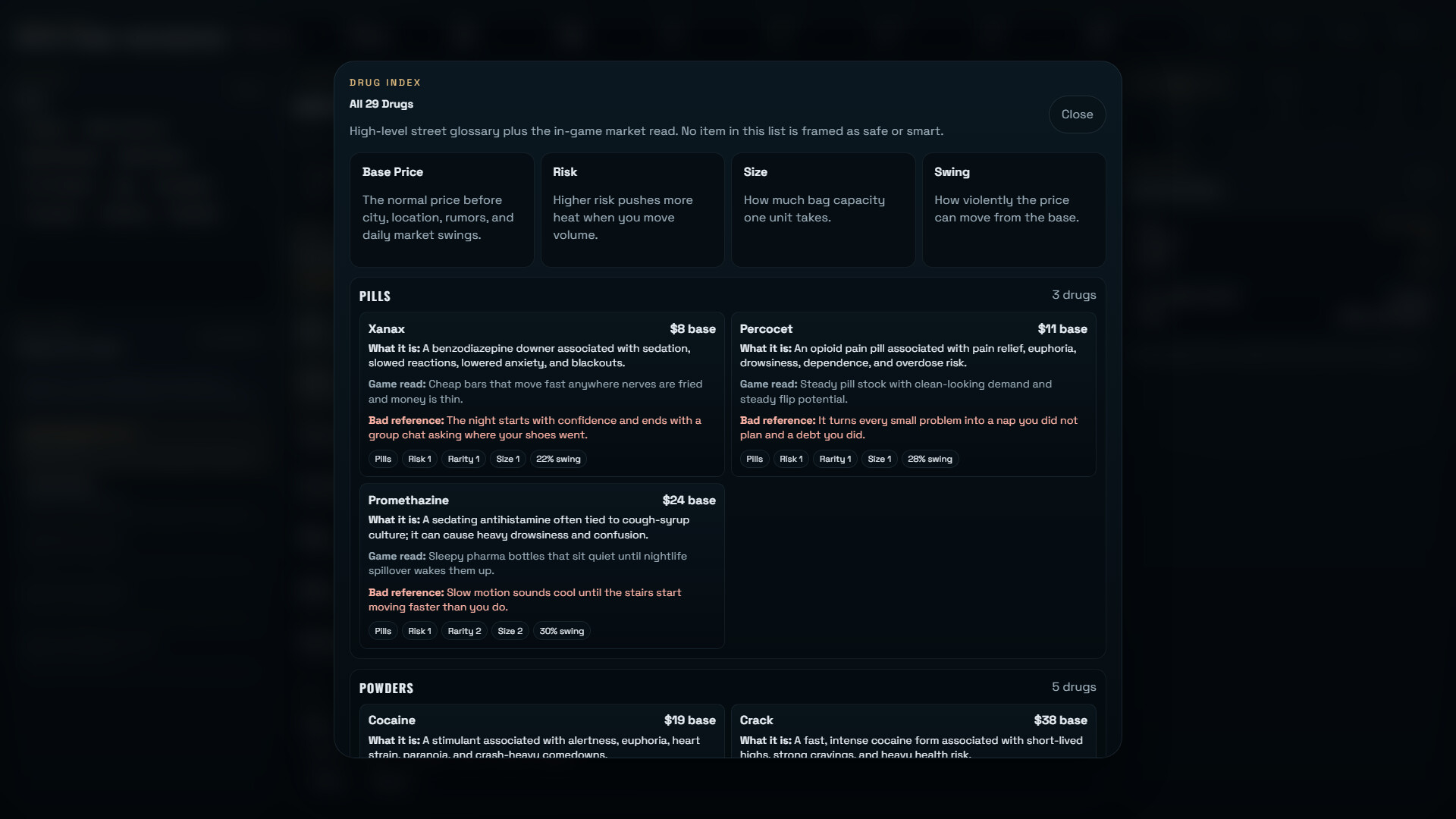The width and height of the screenshot is (1456, 819).
Task: Click the Swing legend card
Action: point(1014,210)
